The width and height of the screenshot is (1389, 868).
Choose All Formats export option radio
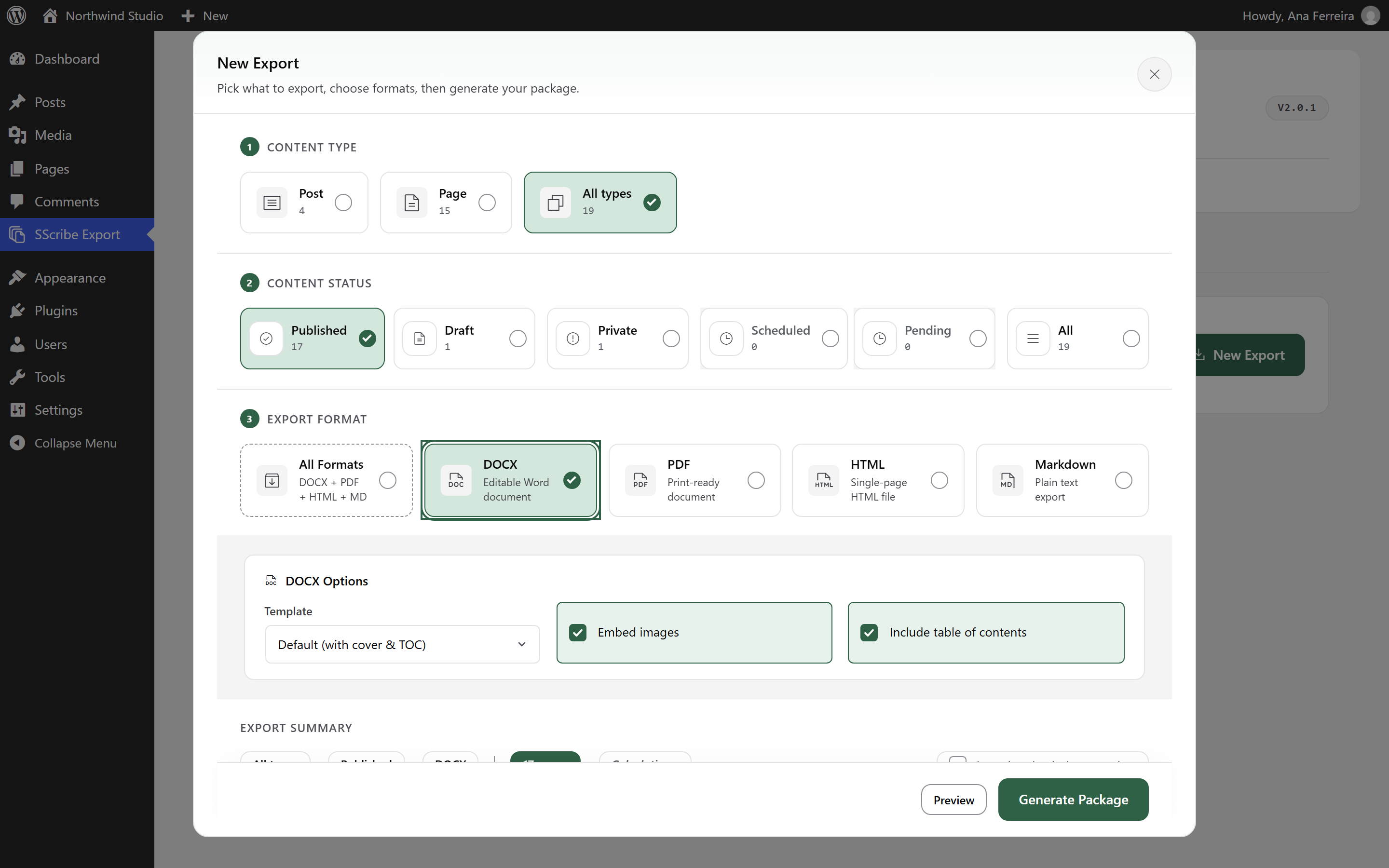click(x=387, y=480)
